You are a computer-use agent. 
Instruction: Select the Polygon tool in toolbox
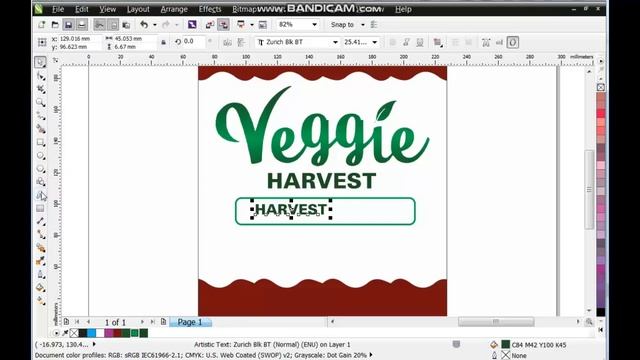40,169
